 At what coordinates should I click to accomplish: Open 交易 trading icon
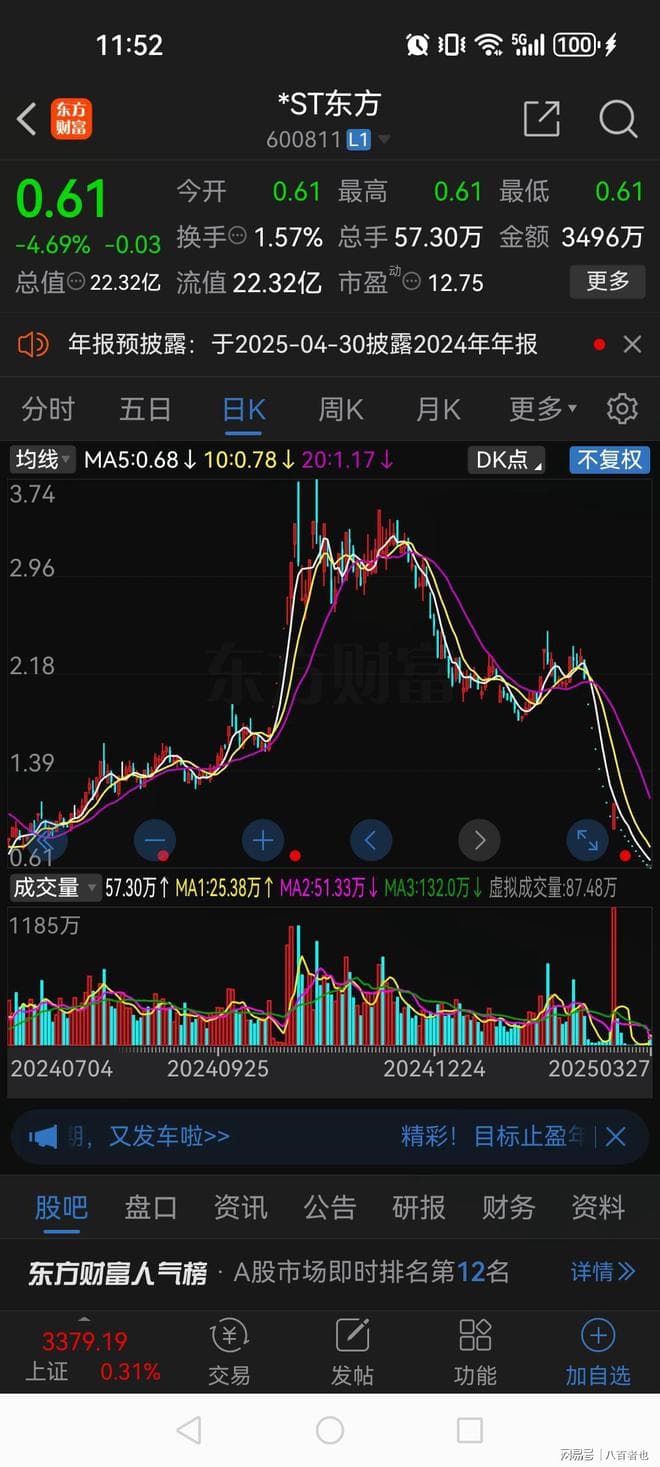click(x=229, y=1352)
